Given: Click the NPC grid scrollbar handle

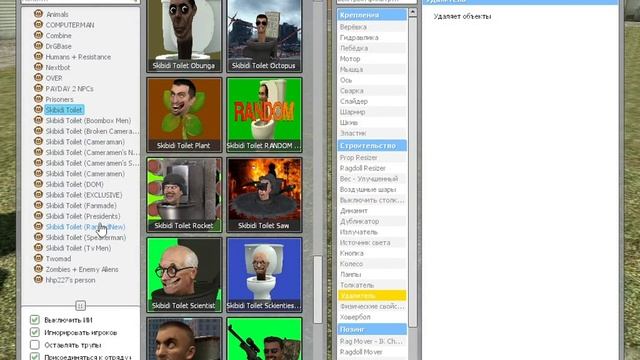Looking at the screenshot, I should (318, 289).
